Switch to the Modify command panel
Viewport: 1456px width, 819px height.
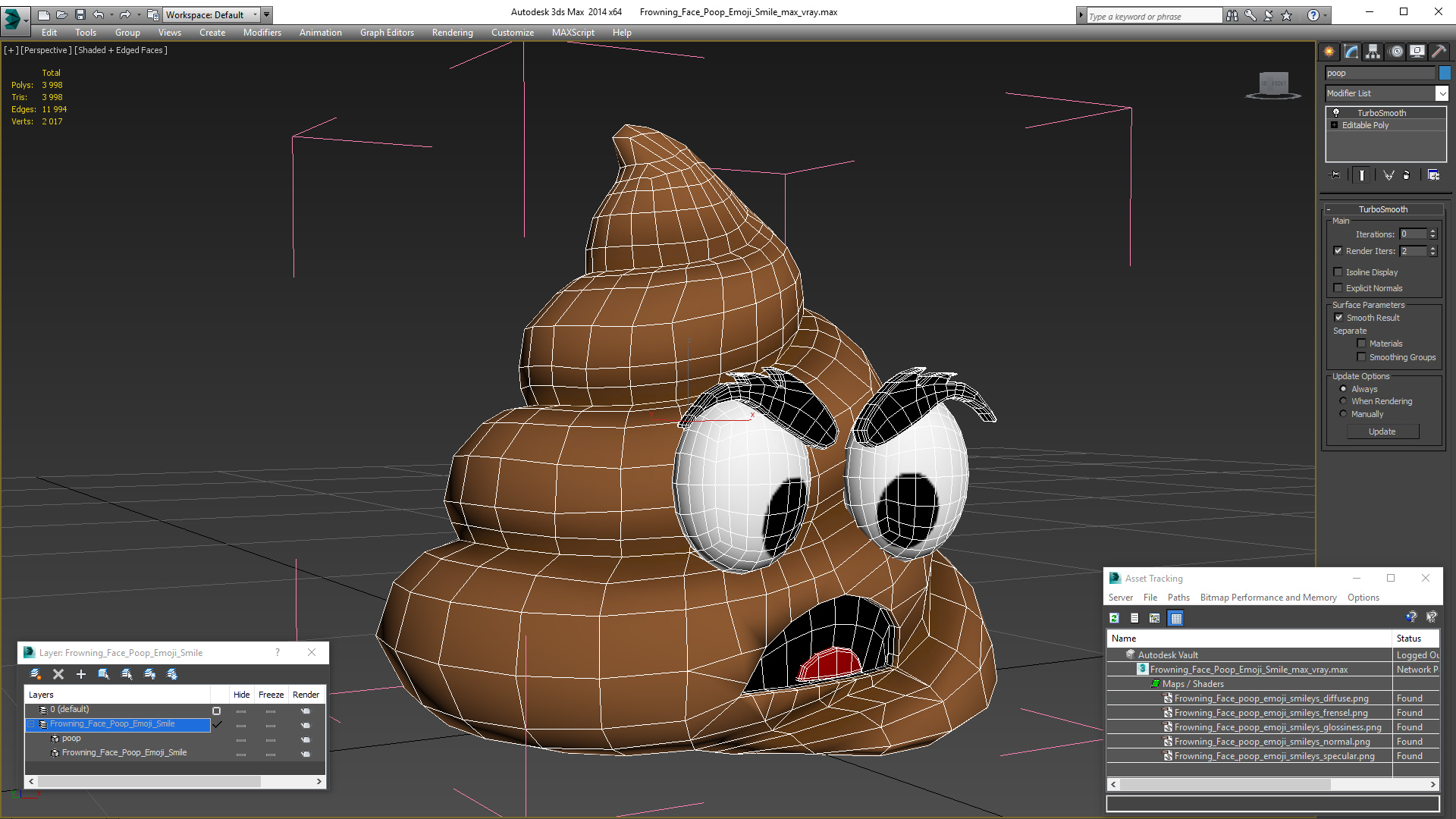(1351, 52)
